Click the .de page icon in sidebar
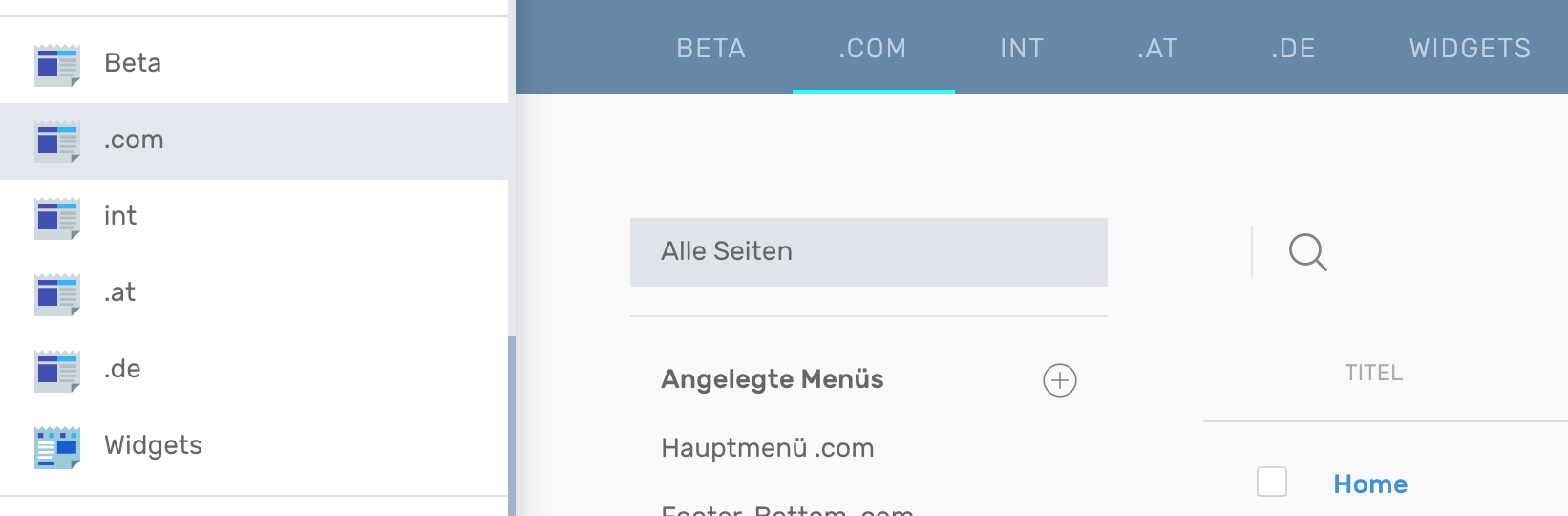This screenshot has width=1568, height=516. [56, 371]
